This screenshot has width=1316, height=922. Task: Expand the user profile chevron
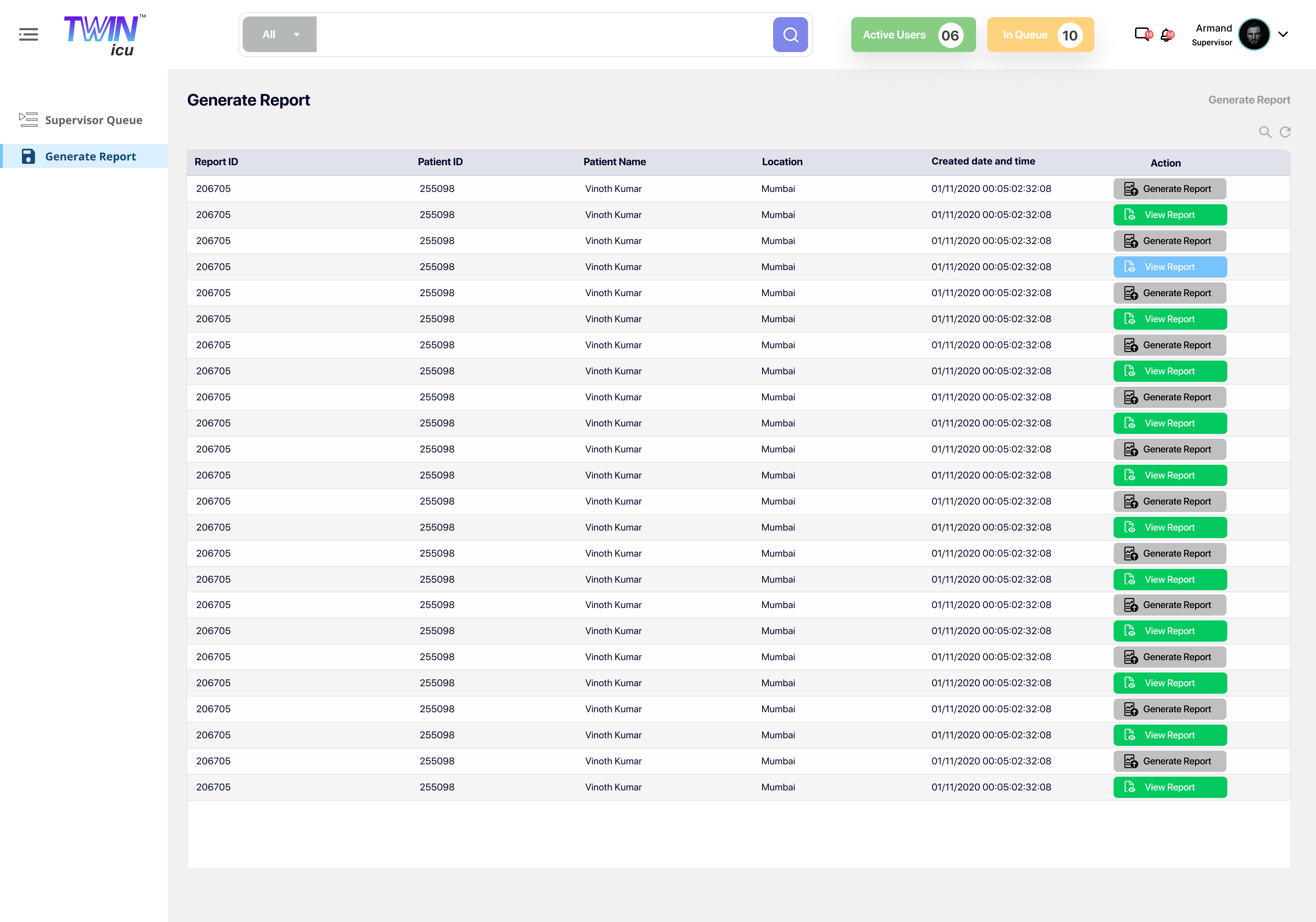point(1283,34)
